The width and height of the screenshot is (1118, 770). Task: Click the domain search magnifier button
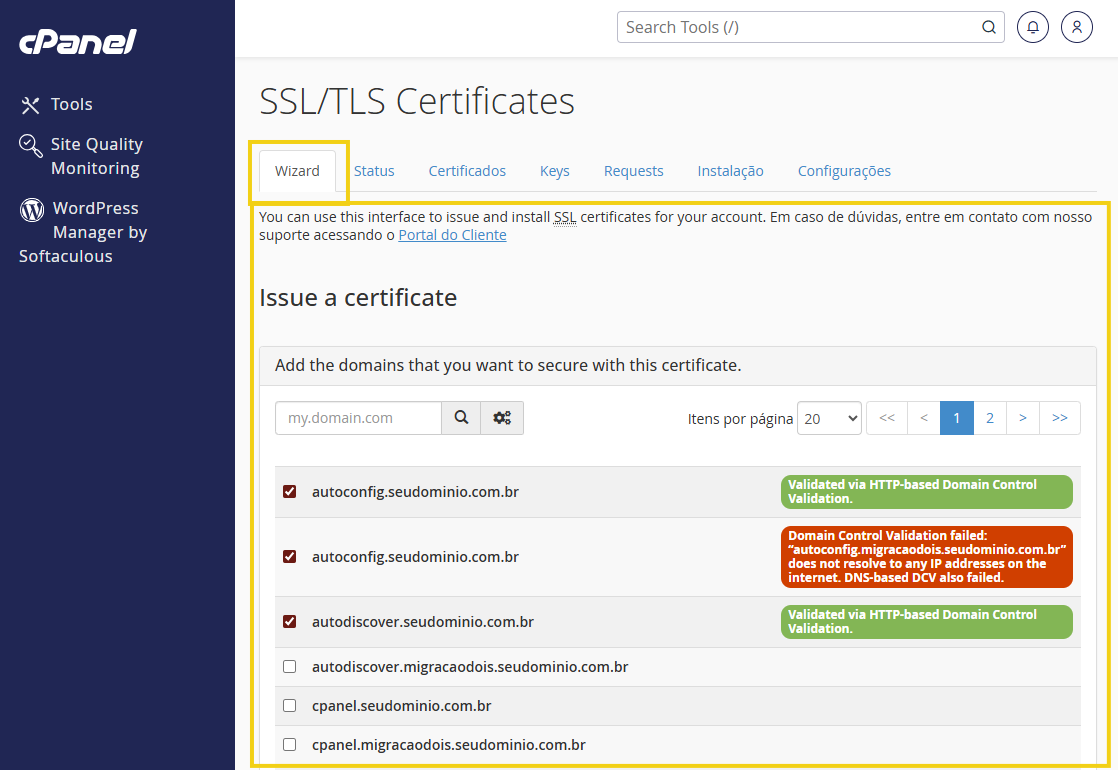coord(461,418)
